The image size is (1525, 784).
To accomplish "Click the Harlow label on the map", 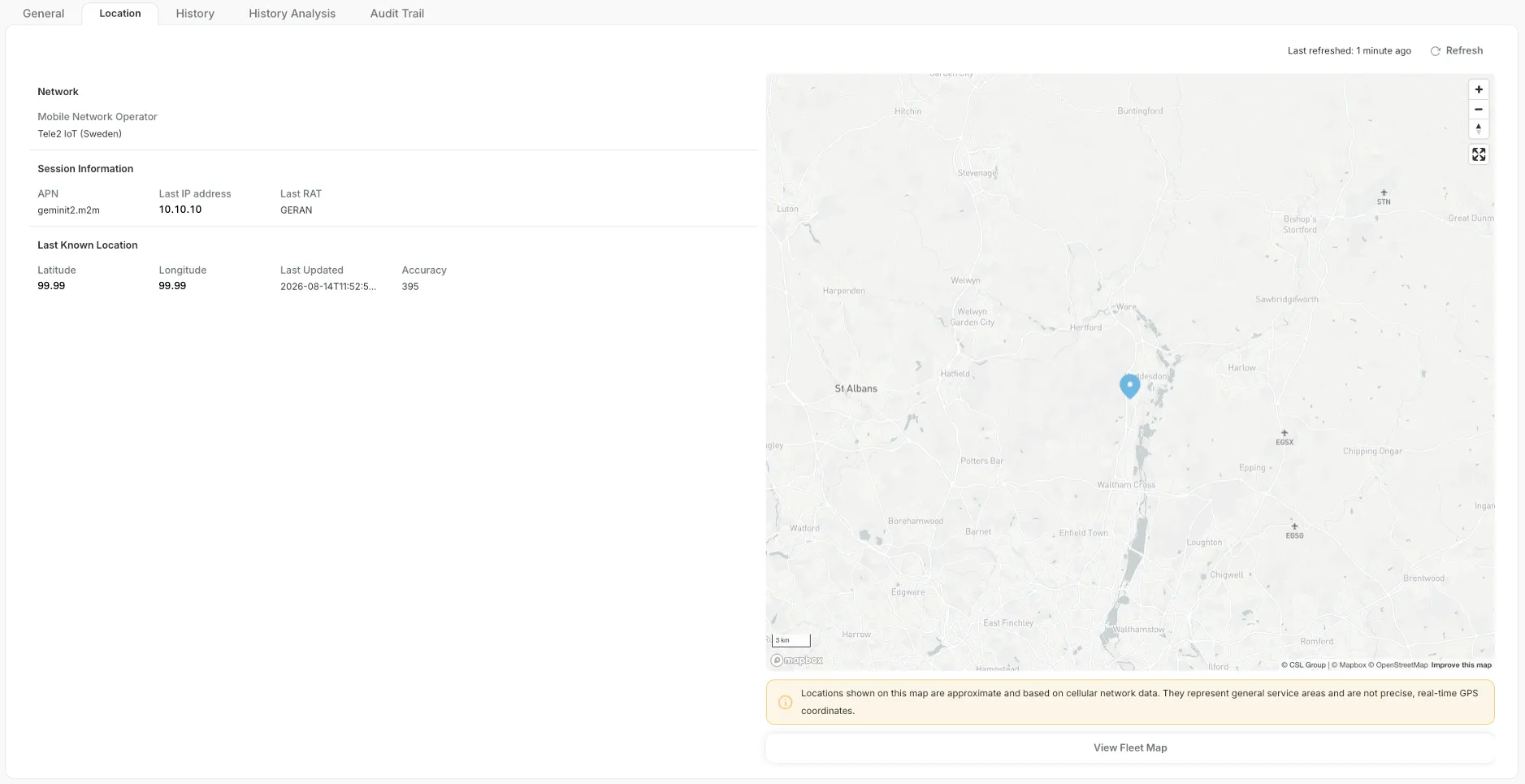I will click(x=1241, y=368).
